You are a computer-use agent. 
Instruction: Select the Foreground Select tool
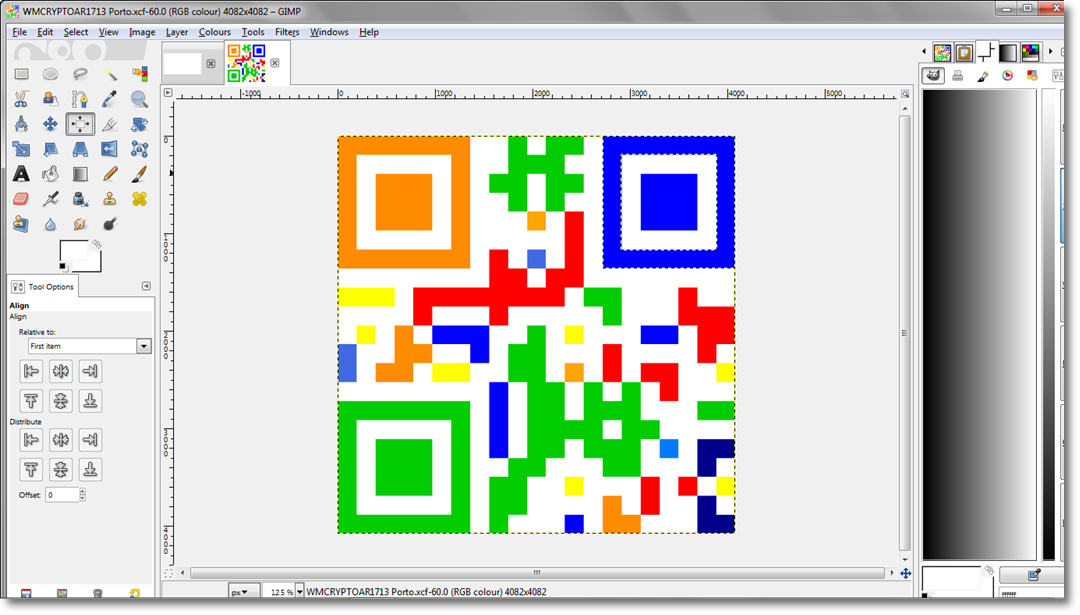point(50,99)
